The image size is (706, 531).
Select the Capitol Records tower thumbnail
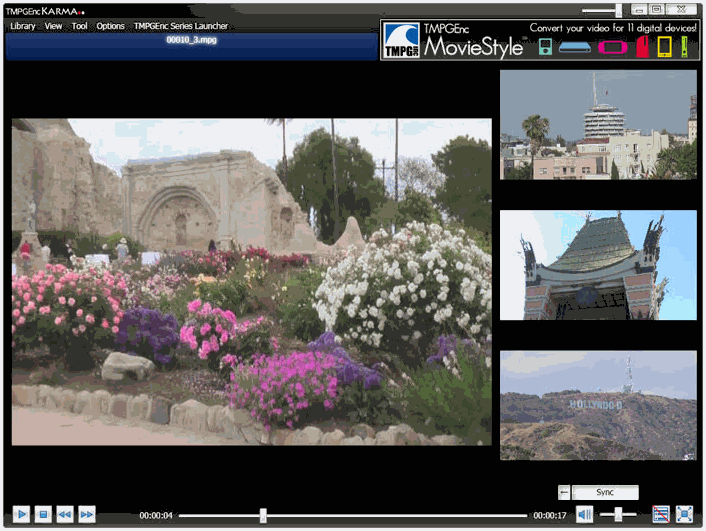point(598,125)
